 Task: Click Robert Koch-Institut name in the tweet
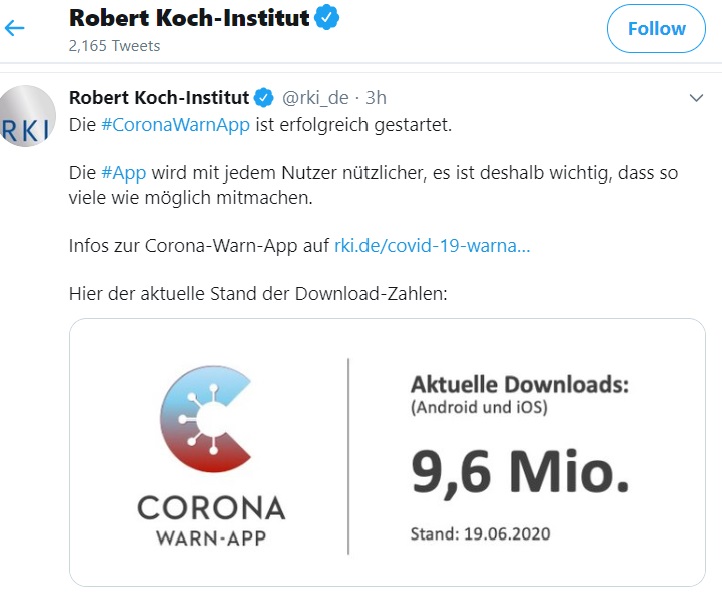(x=159, y=98)
